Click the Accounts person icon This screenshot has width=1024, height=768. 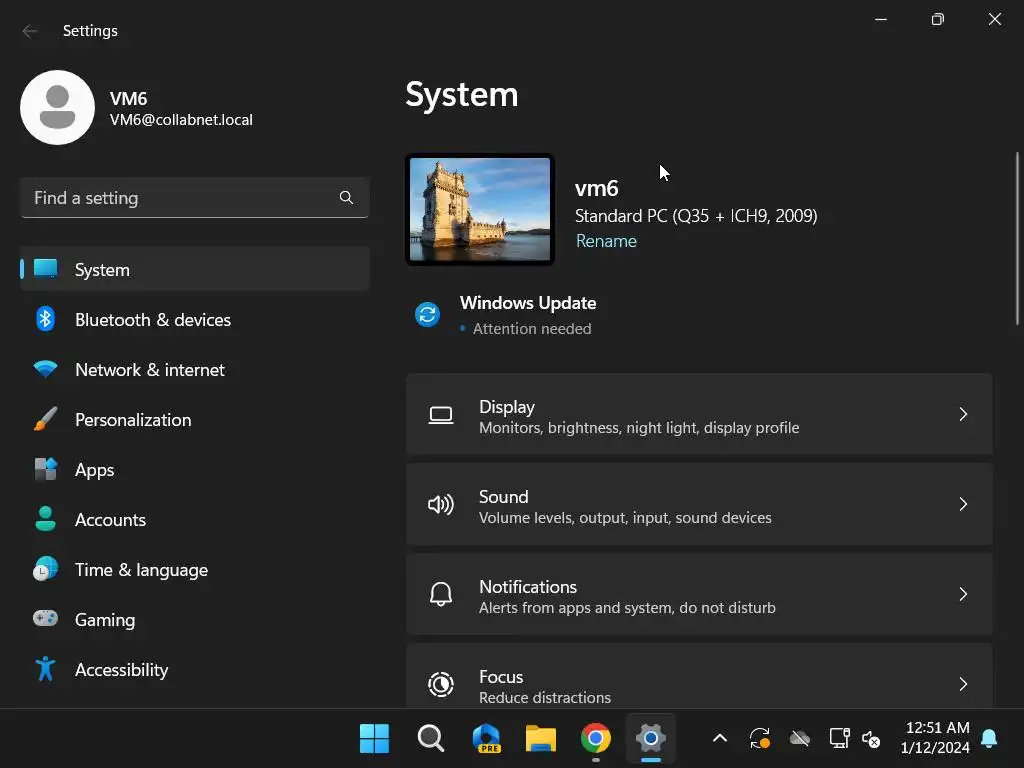tap(45, 519)
